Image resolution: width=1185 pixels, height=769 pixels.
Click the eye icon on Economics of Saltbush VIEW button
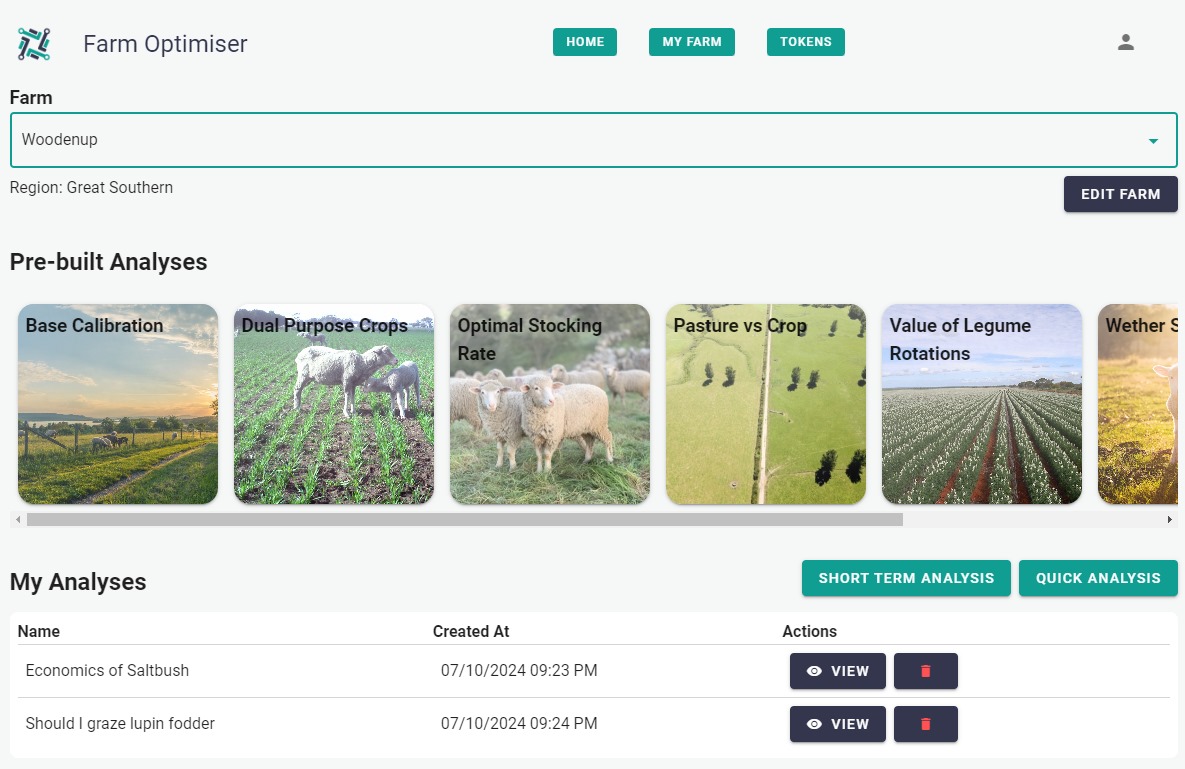816,671
